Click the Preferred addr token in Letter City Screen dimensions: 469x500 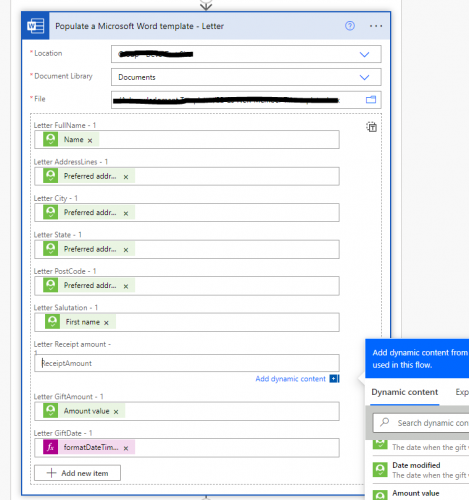pos(89,212)
